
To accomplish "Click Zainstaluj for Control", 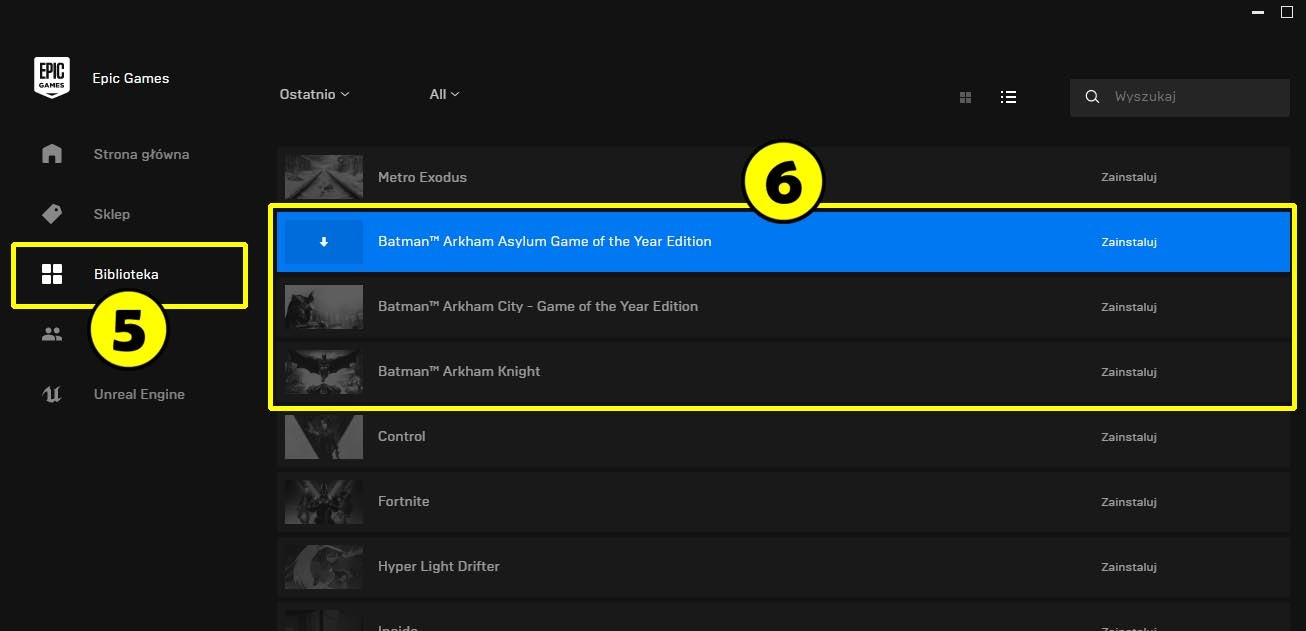I will pyautogui.click(x=1129, y=437).
